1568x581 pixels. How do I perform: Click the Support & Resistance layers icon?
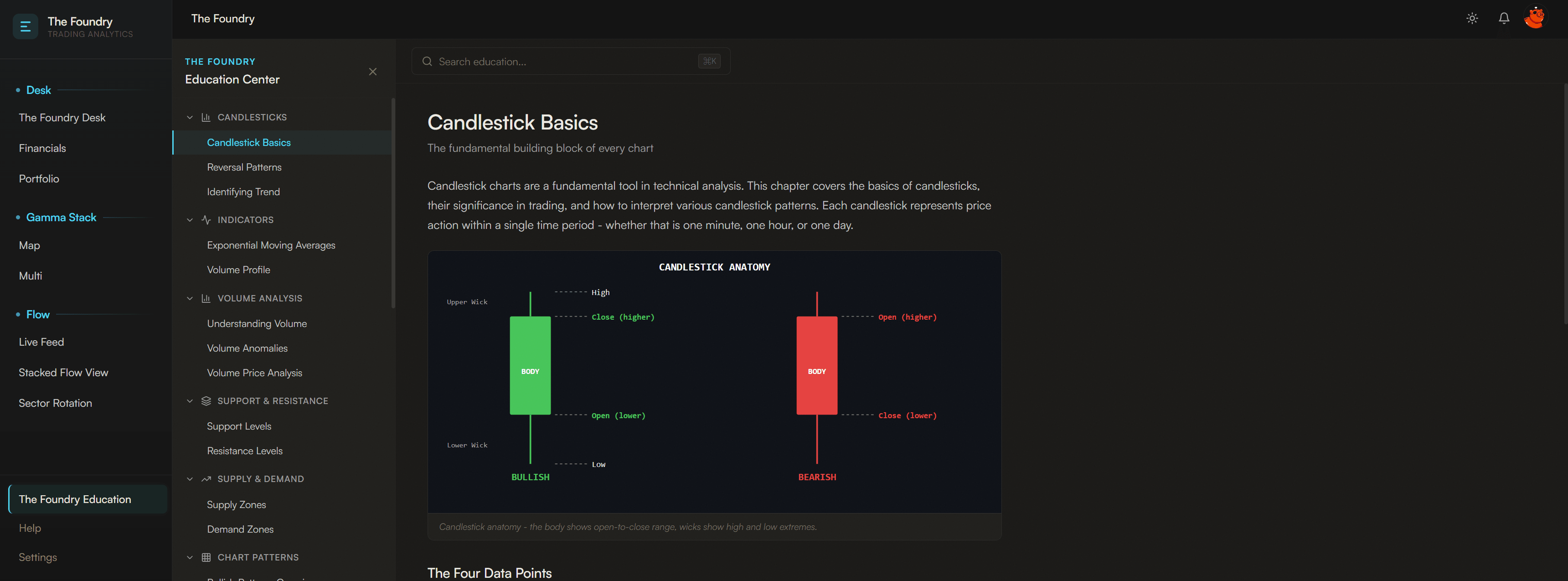click(206, 401)
